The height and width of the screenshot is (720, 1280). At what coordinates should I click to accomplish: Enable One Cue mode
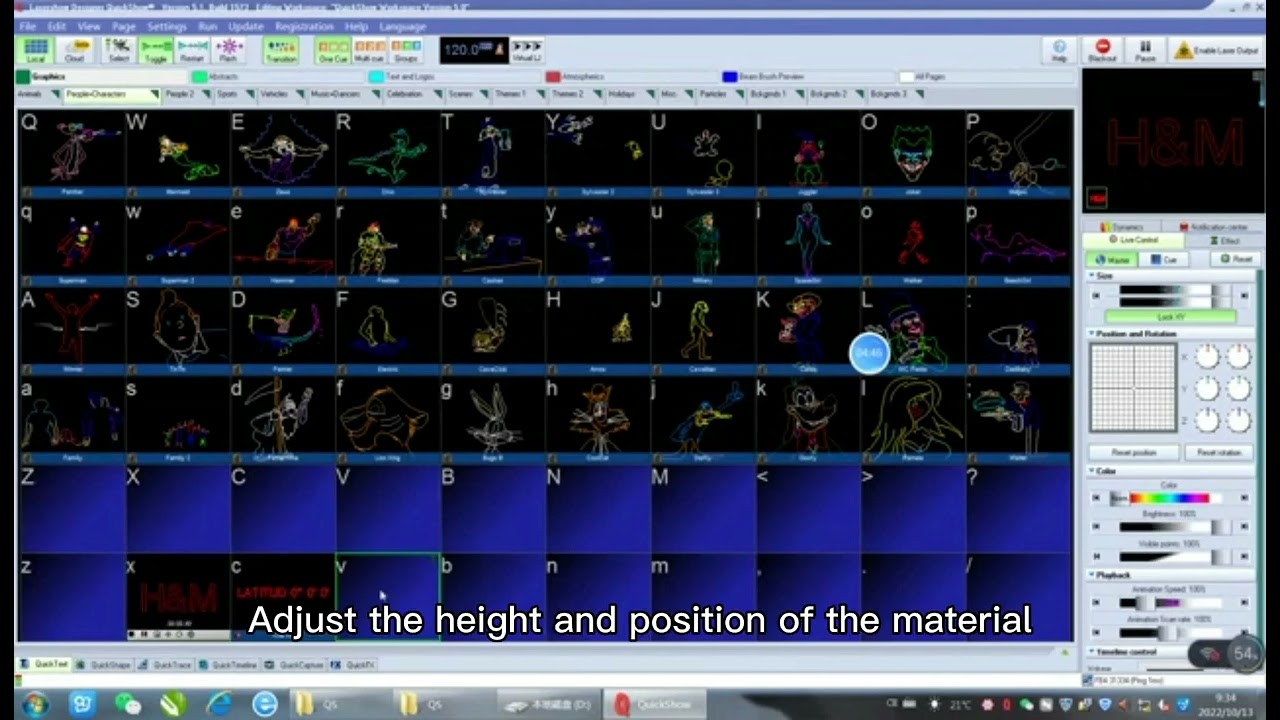(333, 51)
